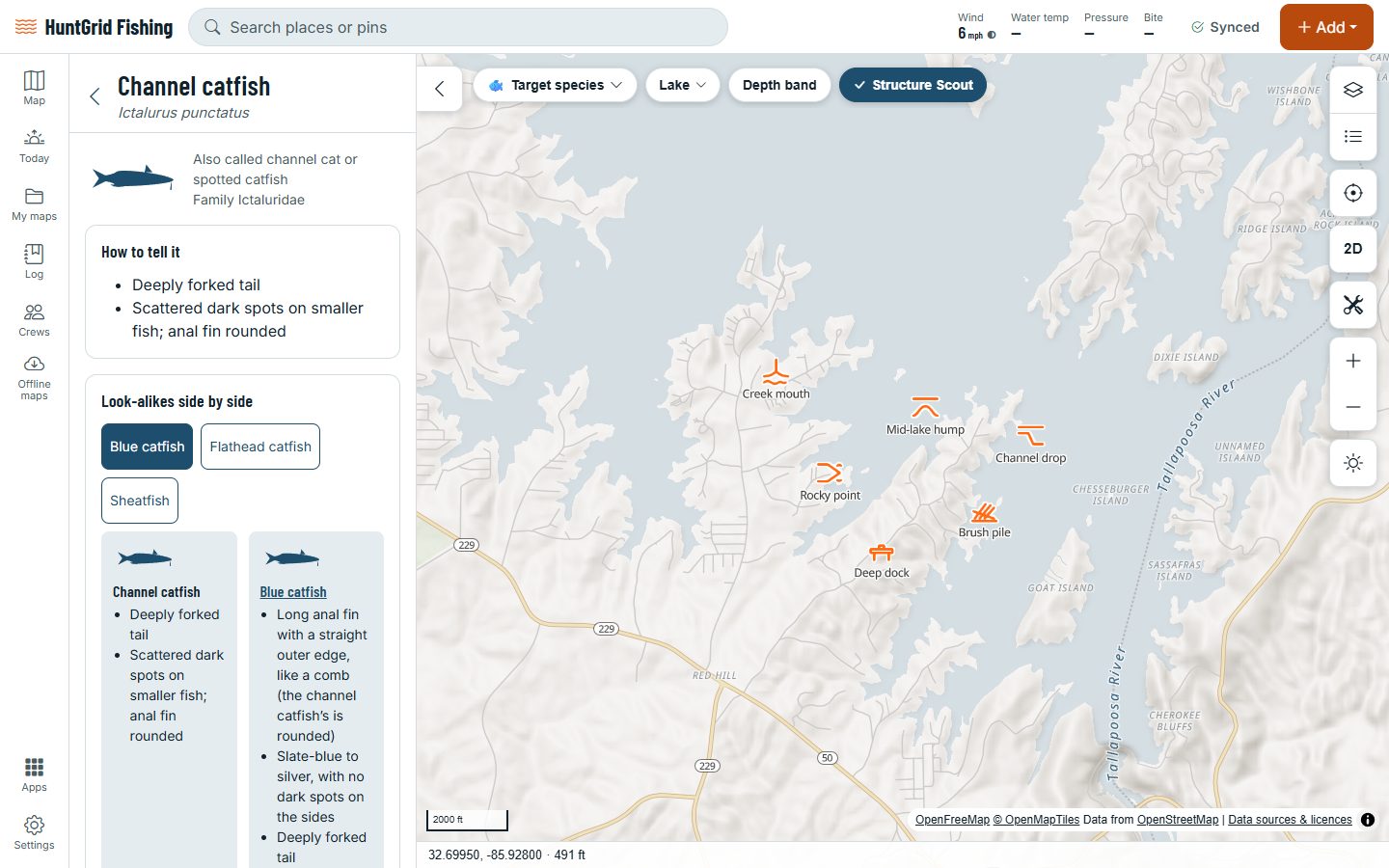Open the Add dropdown menu
This screenshot has height=868, width=1389.
click(x=1326, y=27)
